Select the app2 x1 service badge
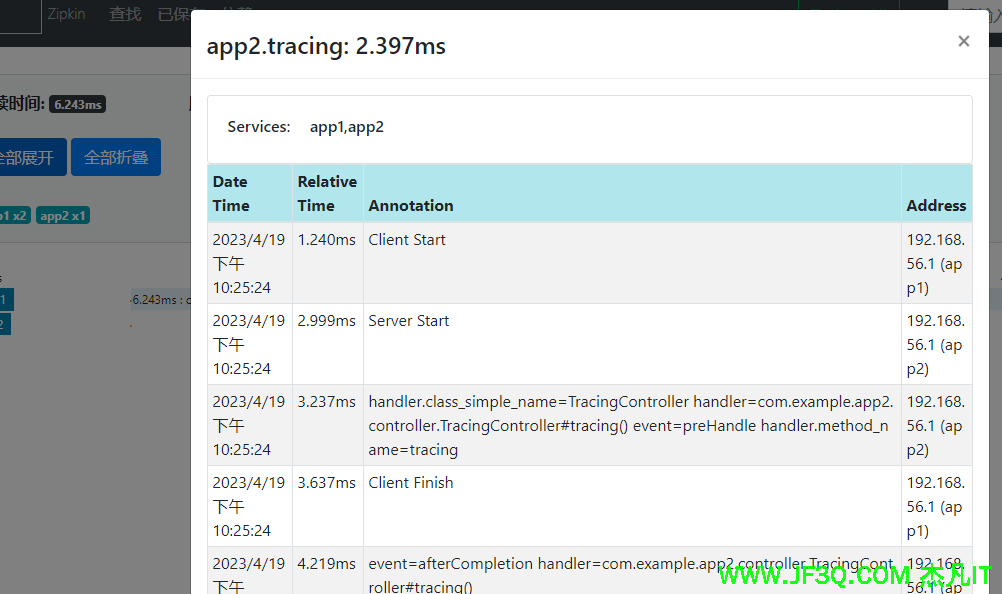The width and height of the screenshot is (1002, 594). coord(63,215)
